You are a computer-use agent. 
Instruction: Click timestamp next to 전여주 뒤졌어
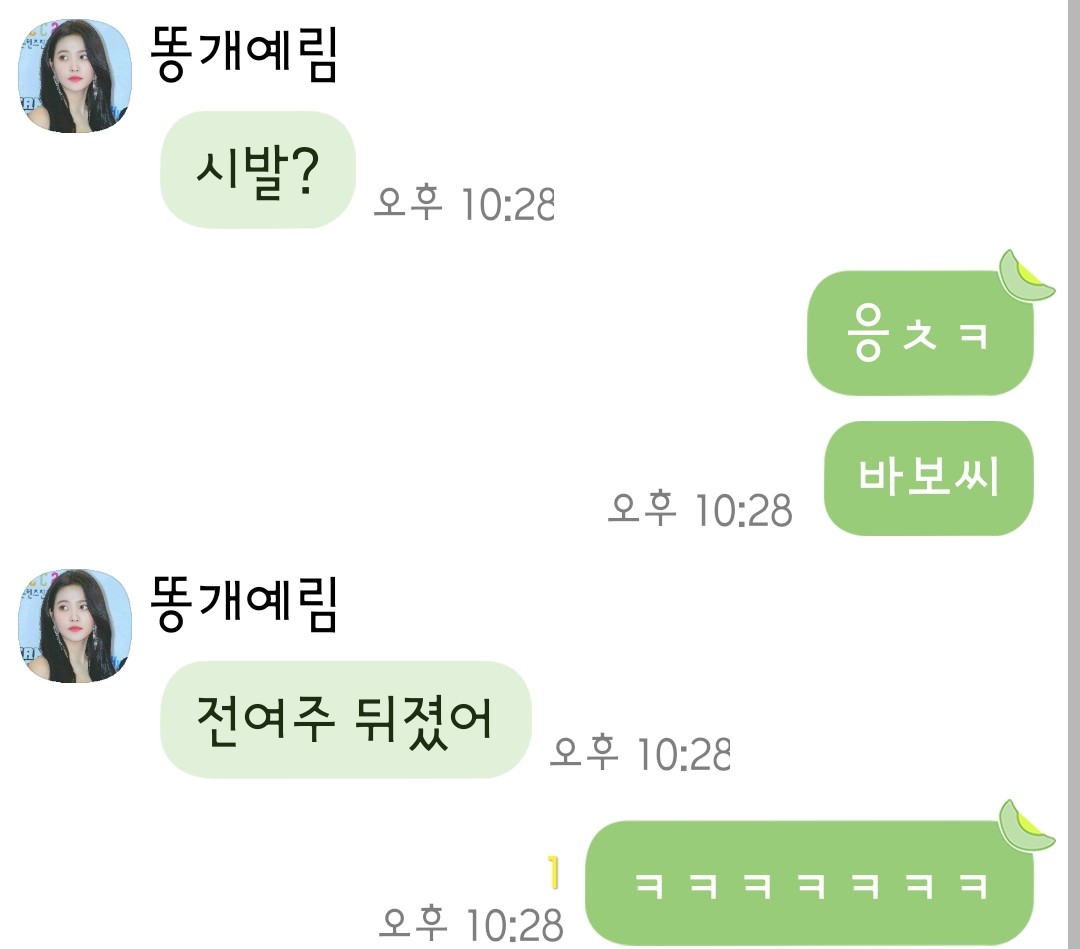[639, 753]
